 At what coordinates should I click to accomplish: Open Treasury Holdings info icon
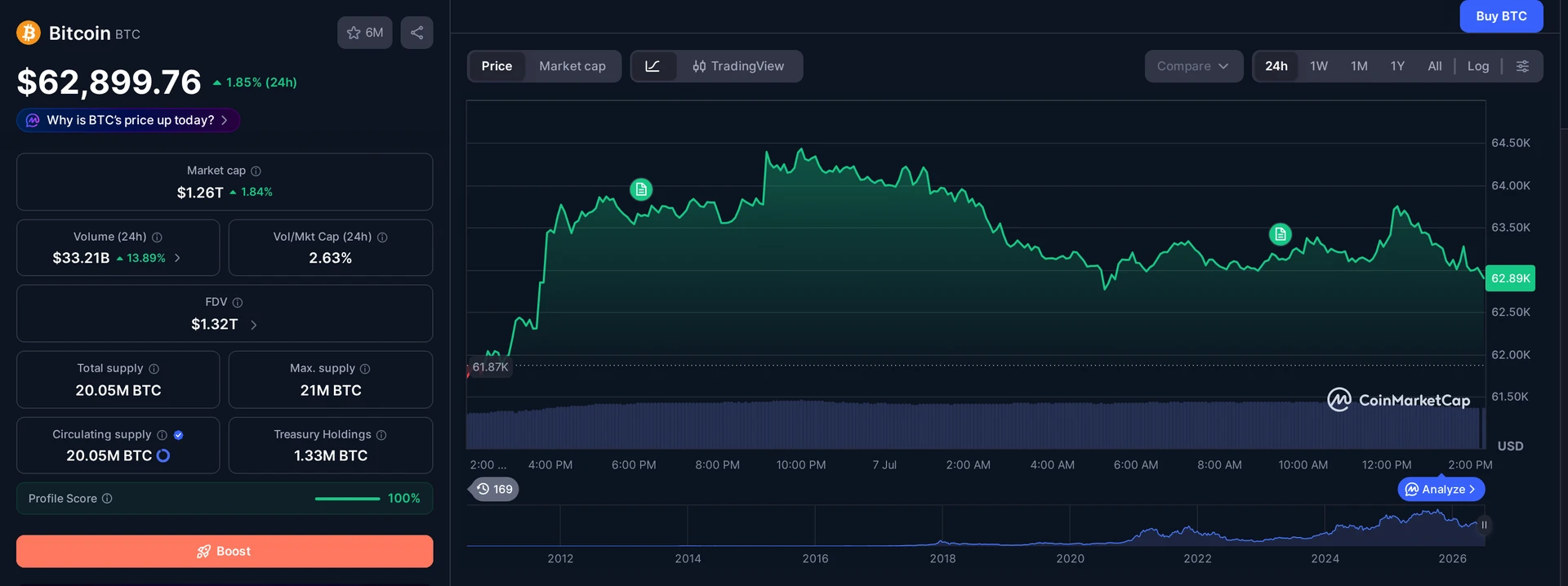point(381,435)
